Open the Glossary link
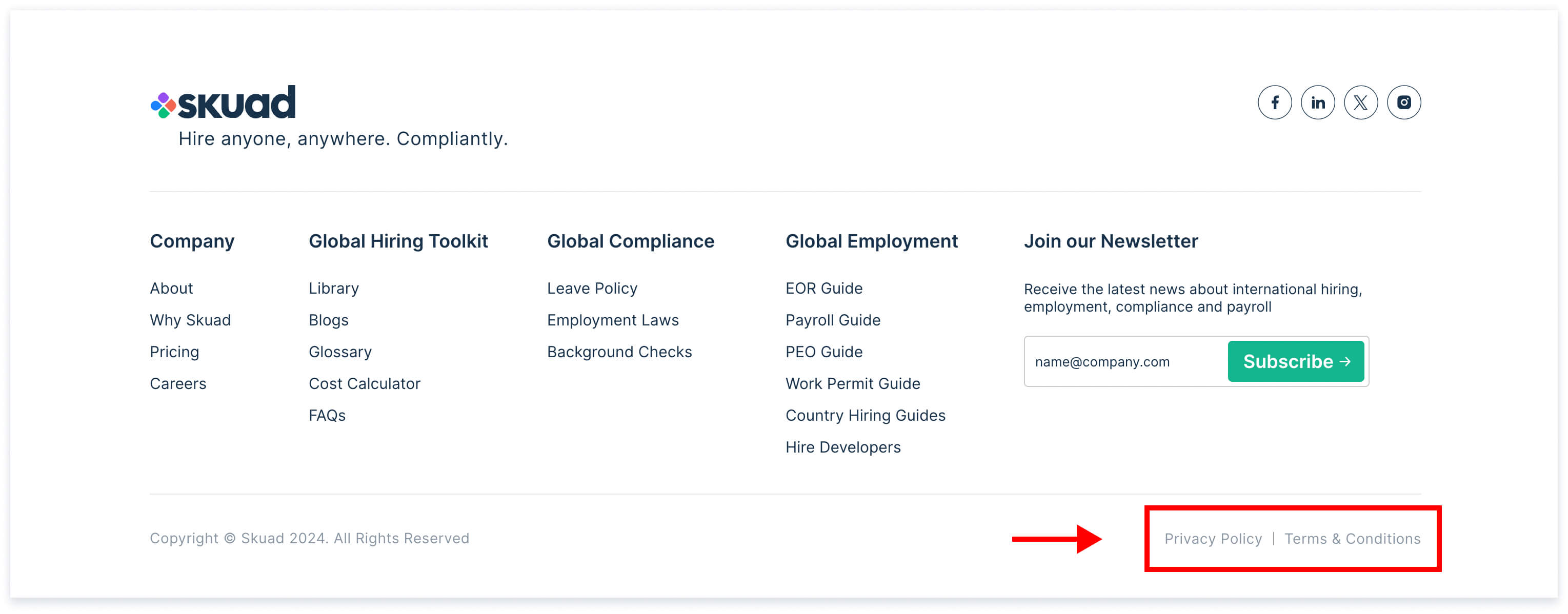This screenshot has width=1568, height=614. coord(339,352)
